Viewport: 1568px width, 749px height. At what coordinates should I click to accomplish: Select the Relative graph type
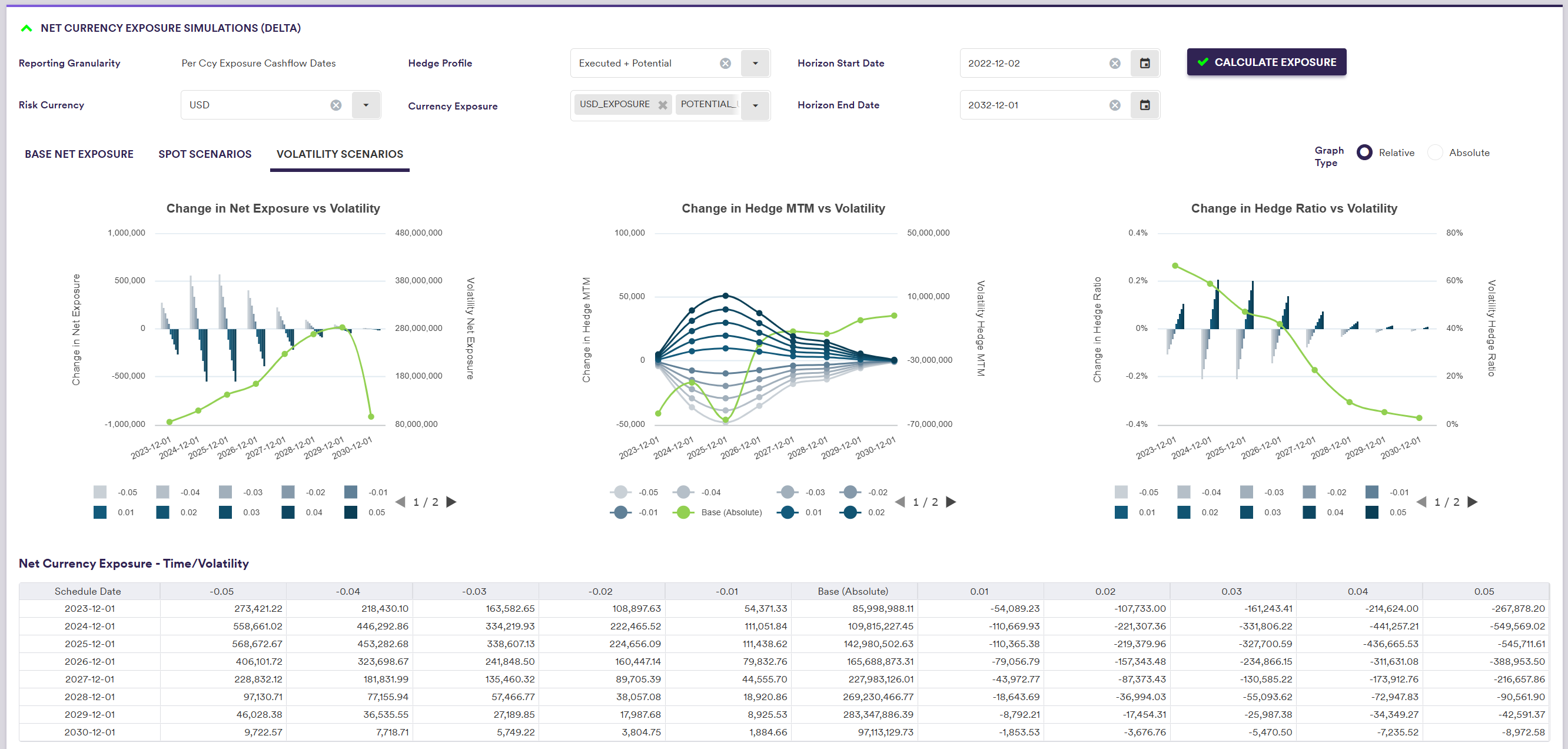point(1364,153)
